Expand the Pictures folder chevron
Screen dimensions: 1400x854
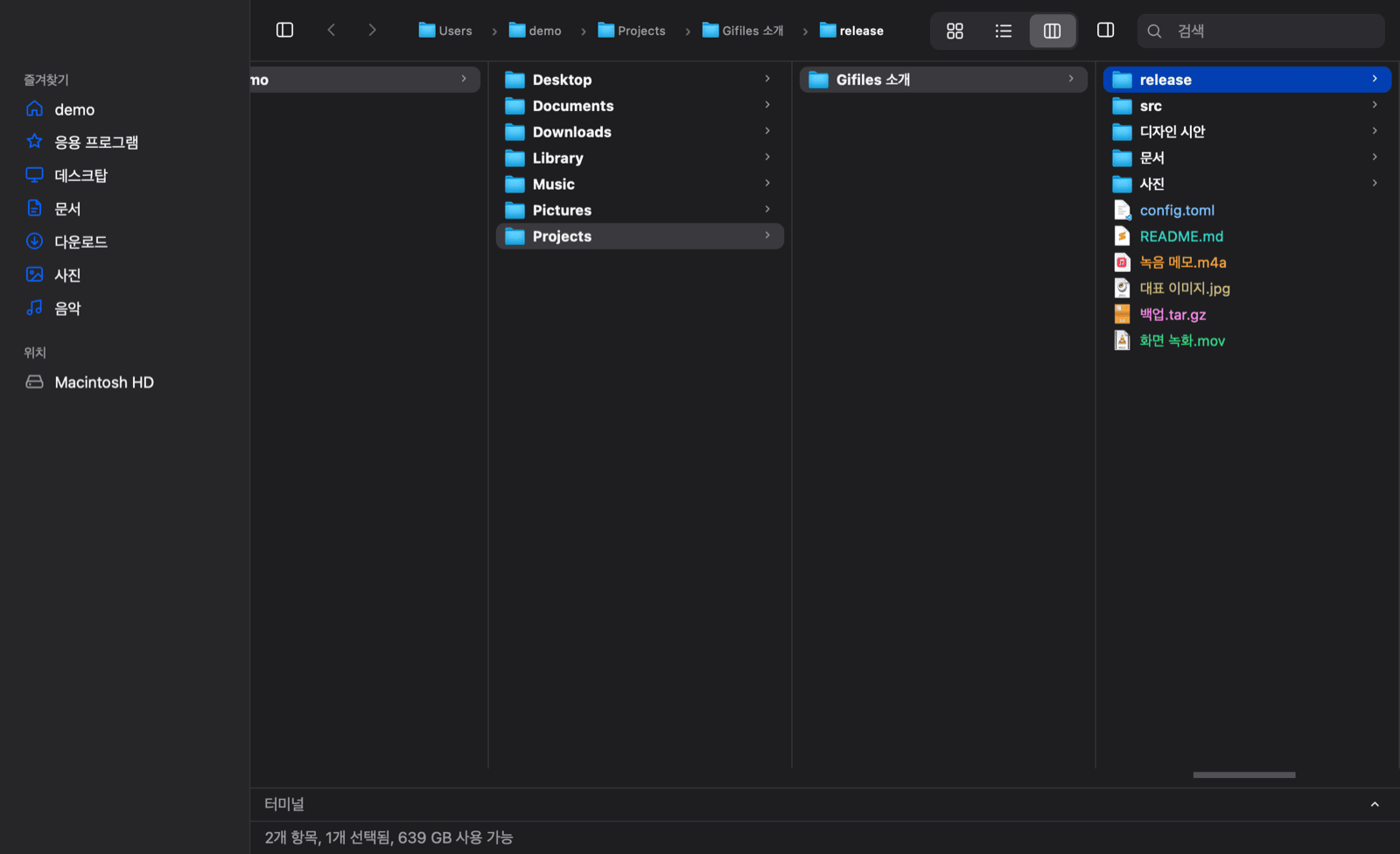pos(767,209)
